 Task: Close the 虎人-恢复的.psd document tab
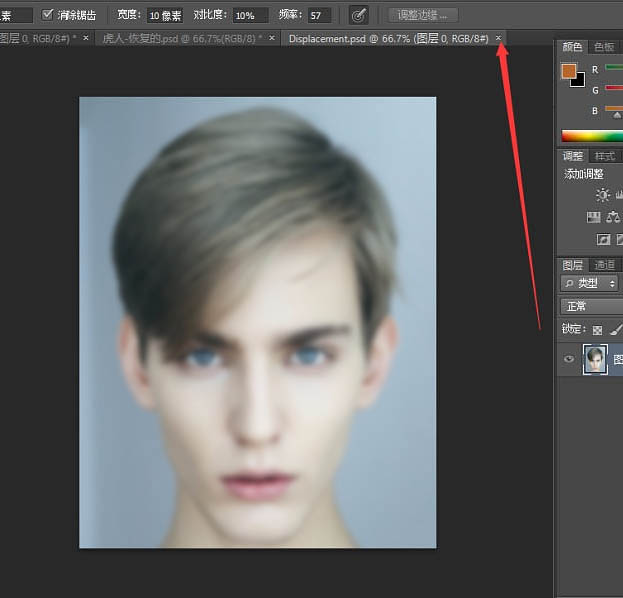tap(272, 38)
